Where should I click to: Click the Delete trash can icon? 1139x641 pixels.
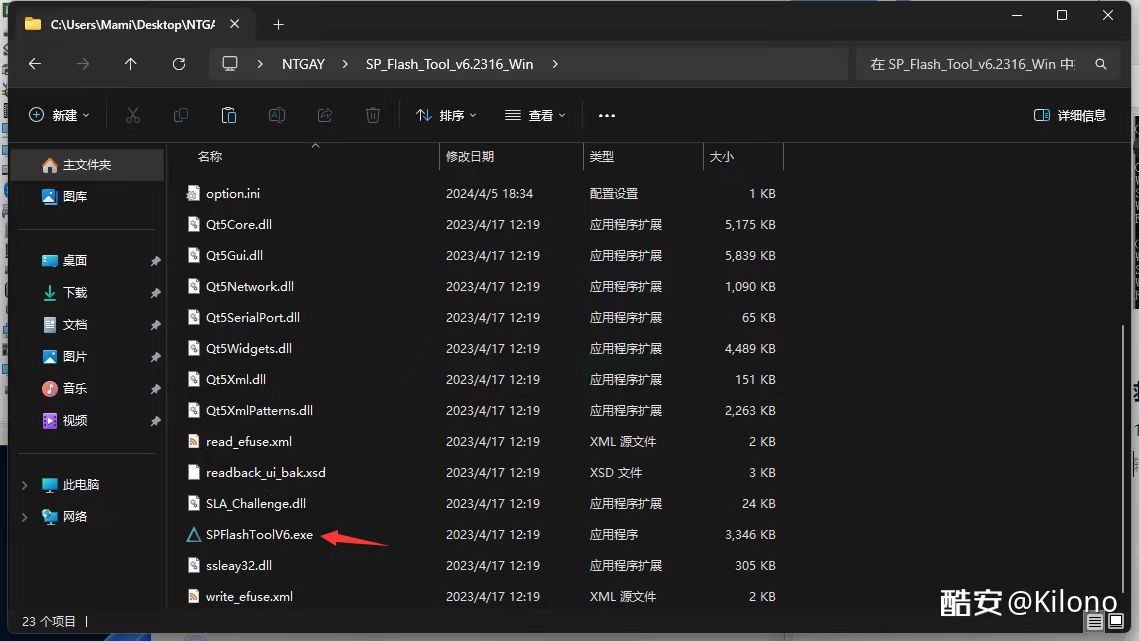click(x=373, y=116)
